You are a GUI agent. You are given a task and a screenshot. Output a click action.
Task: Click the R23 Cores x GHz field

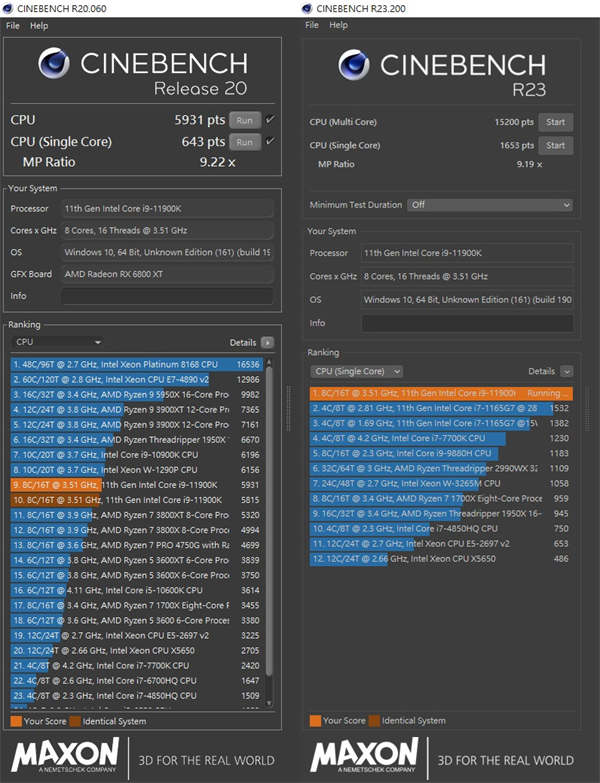[x=467, y=276]
